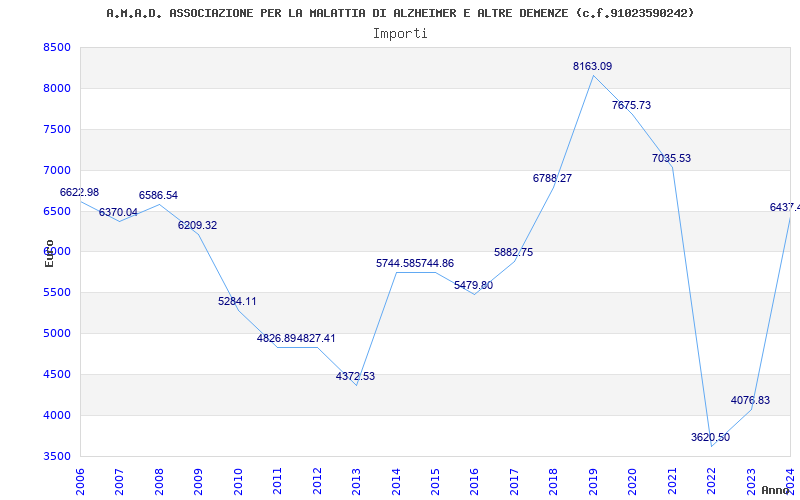Image resolution: width=800 pixels, height=500 pixels.
Task: Click data label 7675.73
Action: pyautogui.click(x=632, y=105)
